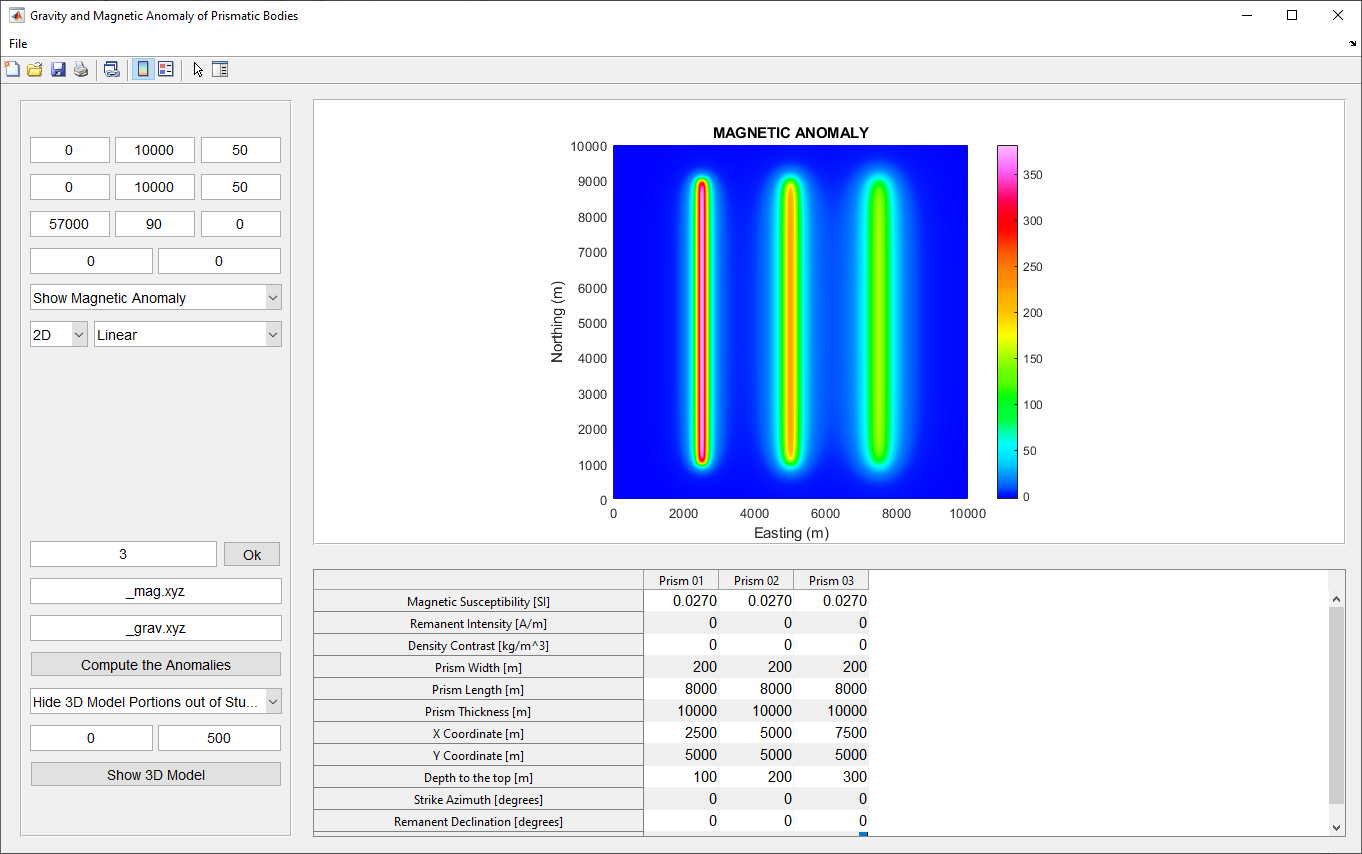Image resolution: width=1362 pixels, height=854 pixels.
Task: Click the table scrollbar down arrow
Action: [x=1337, y=827]
